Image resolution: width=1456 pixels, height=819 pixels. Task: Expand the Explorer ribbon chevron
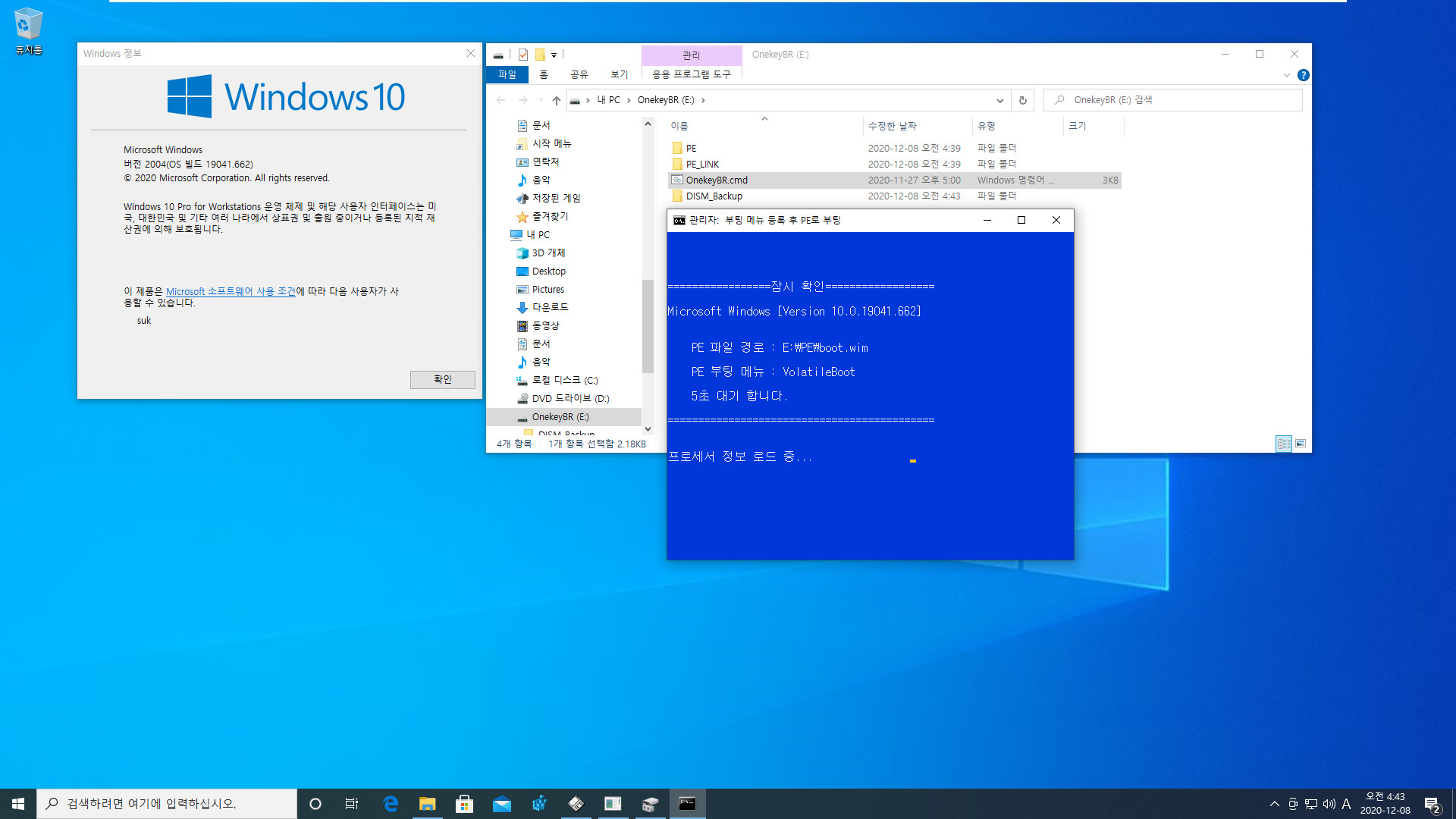(1286, 75)
